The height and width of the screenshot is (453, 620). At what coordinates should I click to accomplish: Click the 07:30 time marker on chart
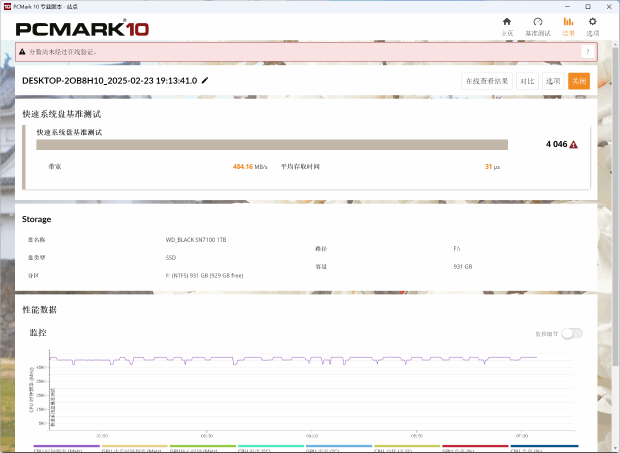click(522, 436)
